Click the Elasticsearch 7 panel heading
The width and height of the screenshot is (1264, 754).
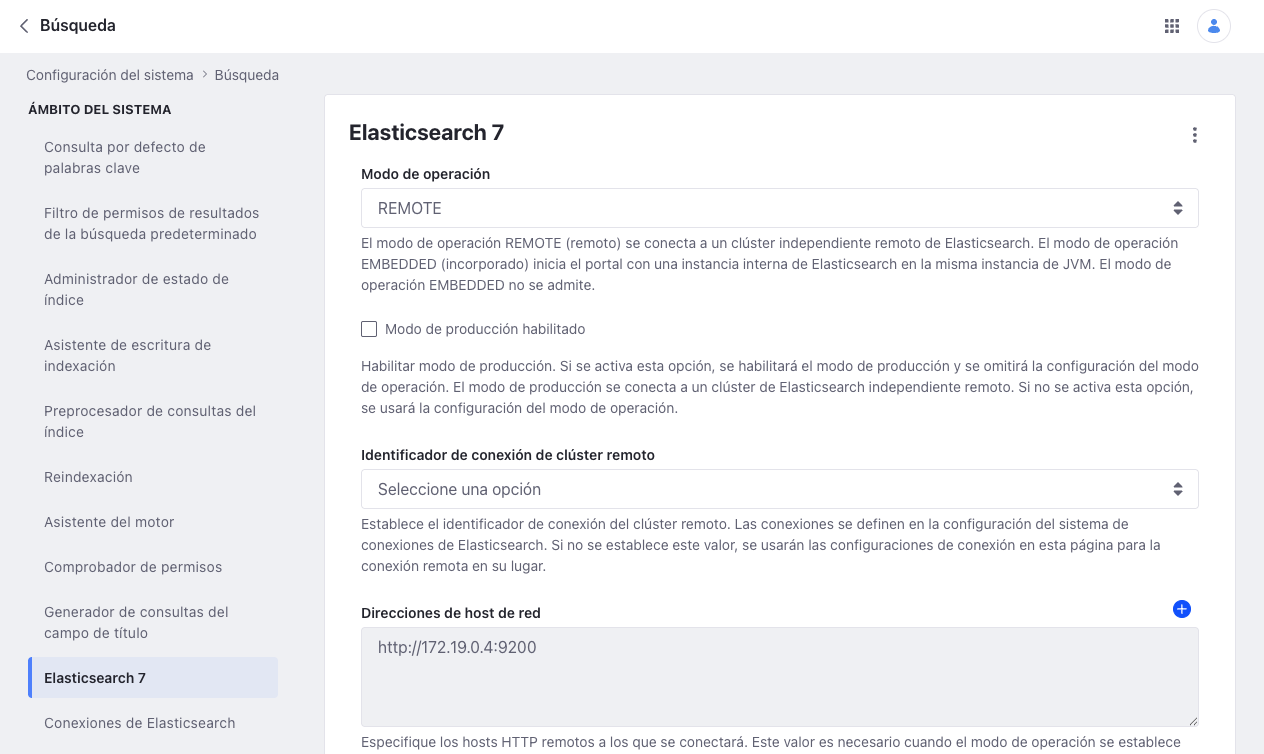point(426,132)
